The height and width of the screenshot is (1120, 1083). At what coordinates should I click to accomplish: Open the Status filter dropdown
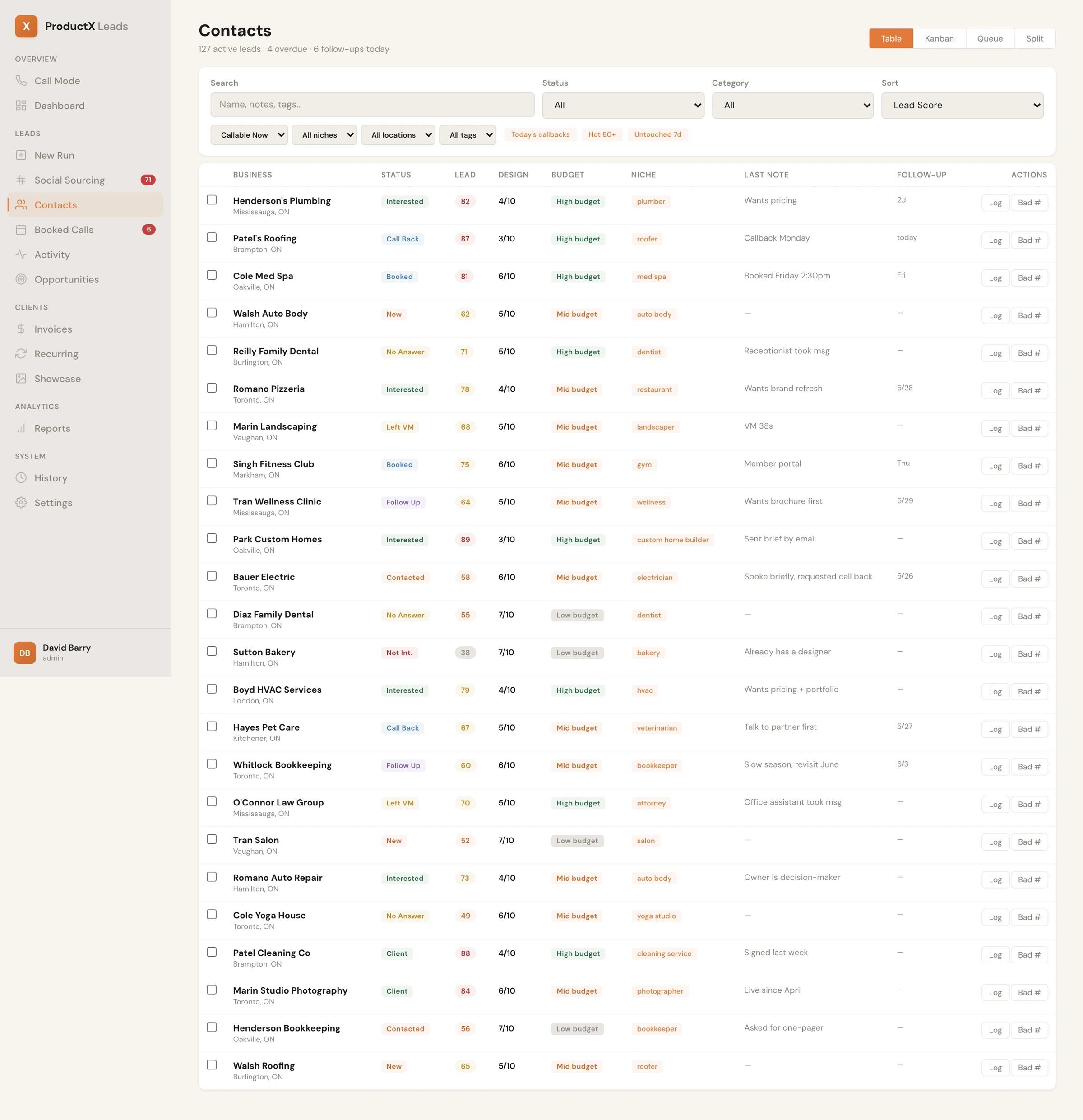coord(623,105)
